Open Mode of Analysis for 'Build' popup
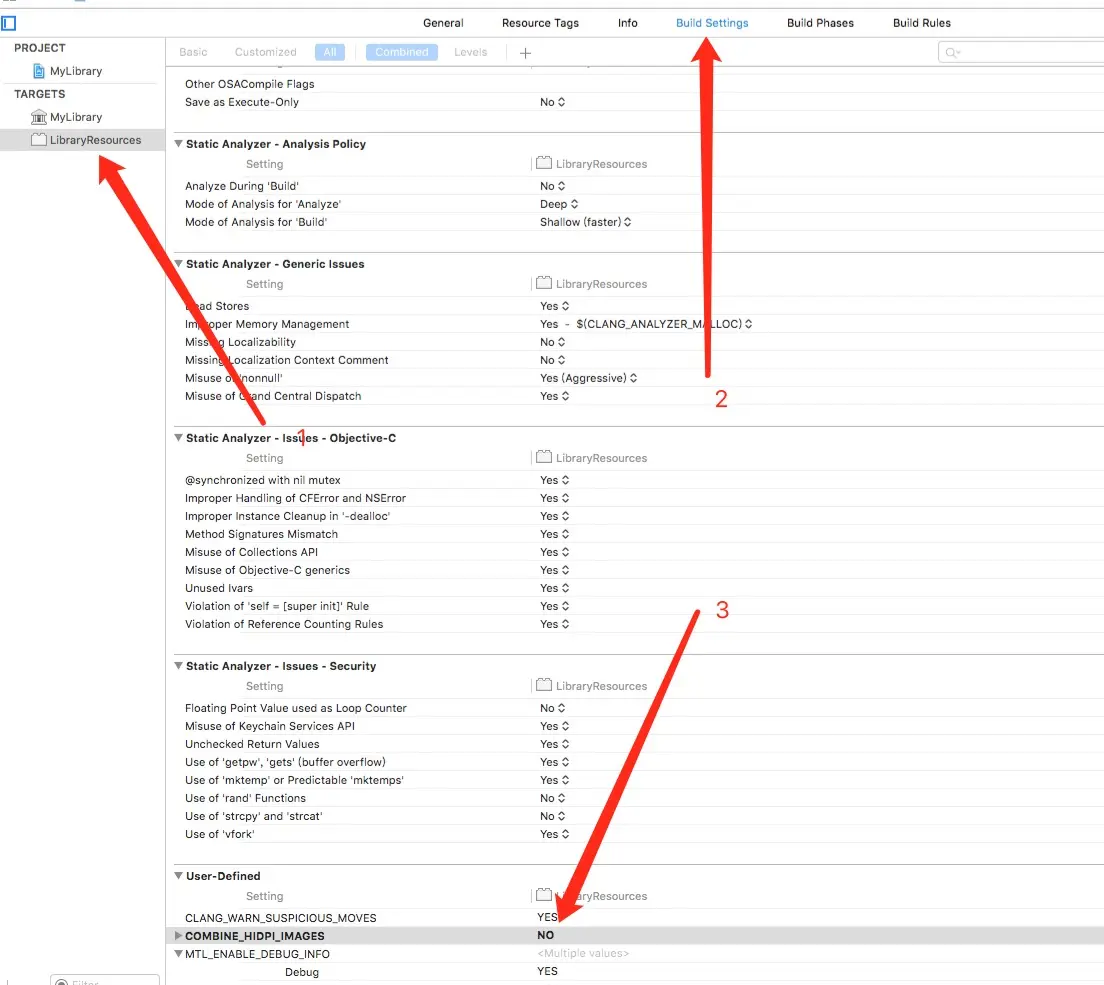 tap(585, 222)
